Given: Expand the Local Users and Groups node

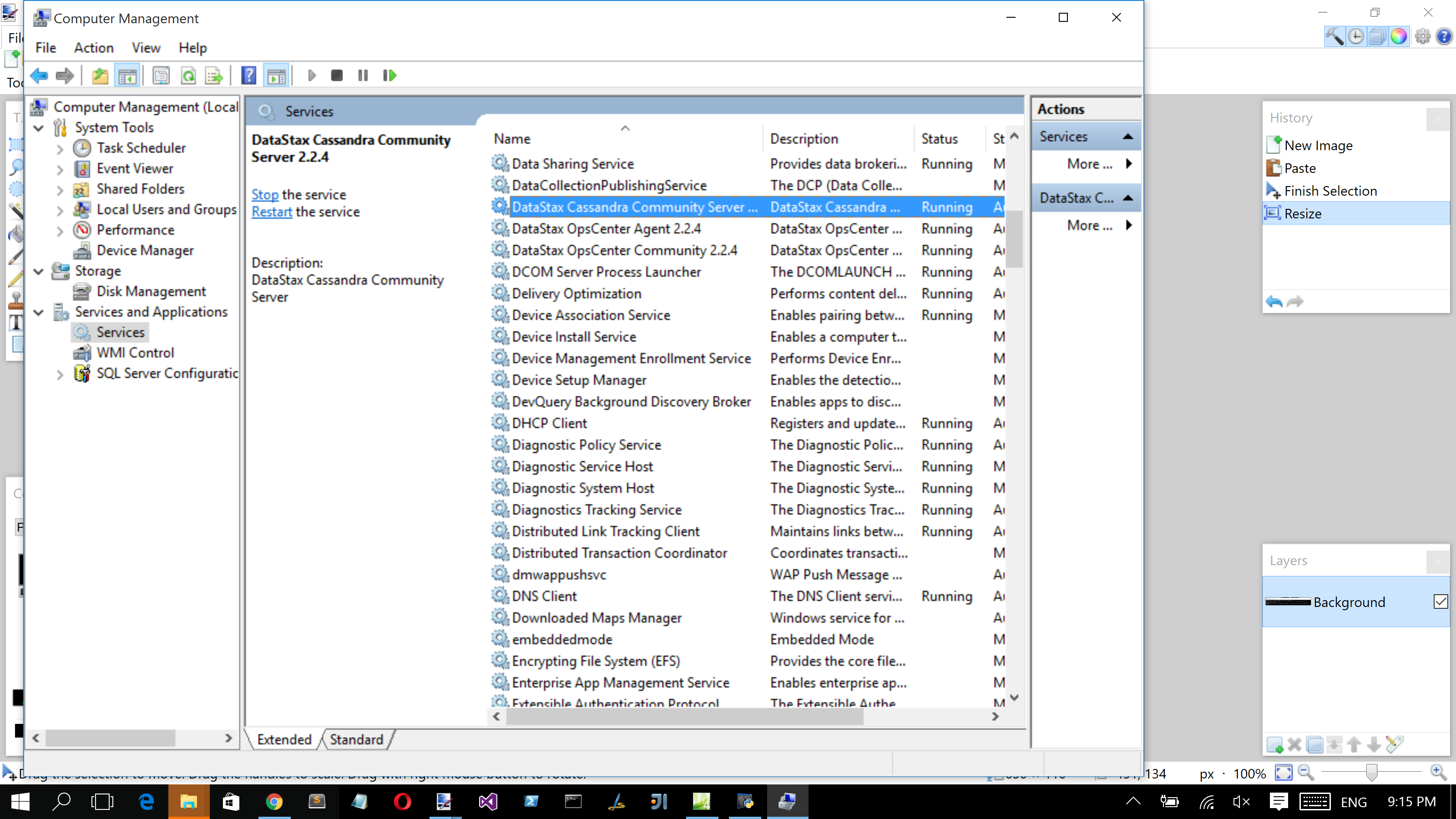Looking at the screenshot, I should 60,210.
